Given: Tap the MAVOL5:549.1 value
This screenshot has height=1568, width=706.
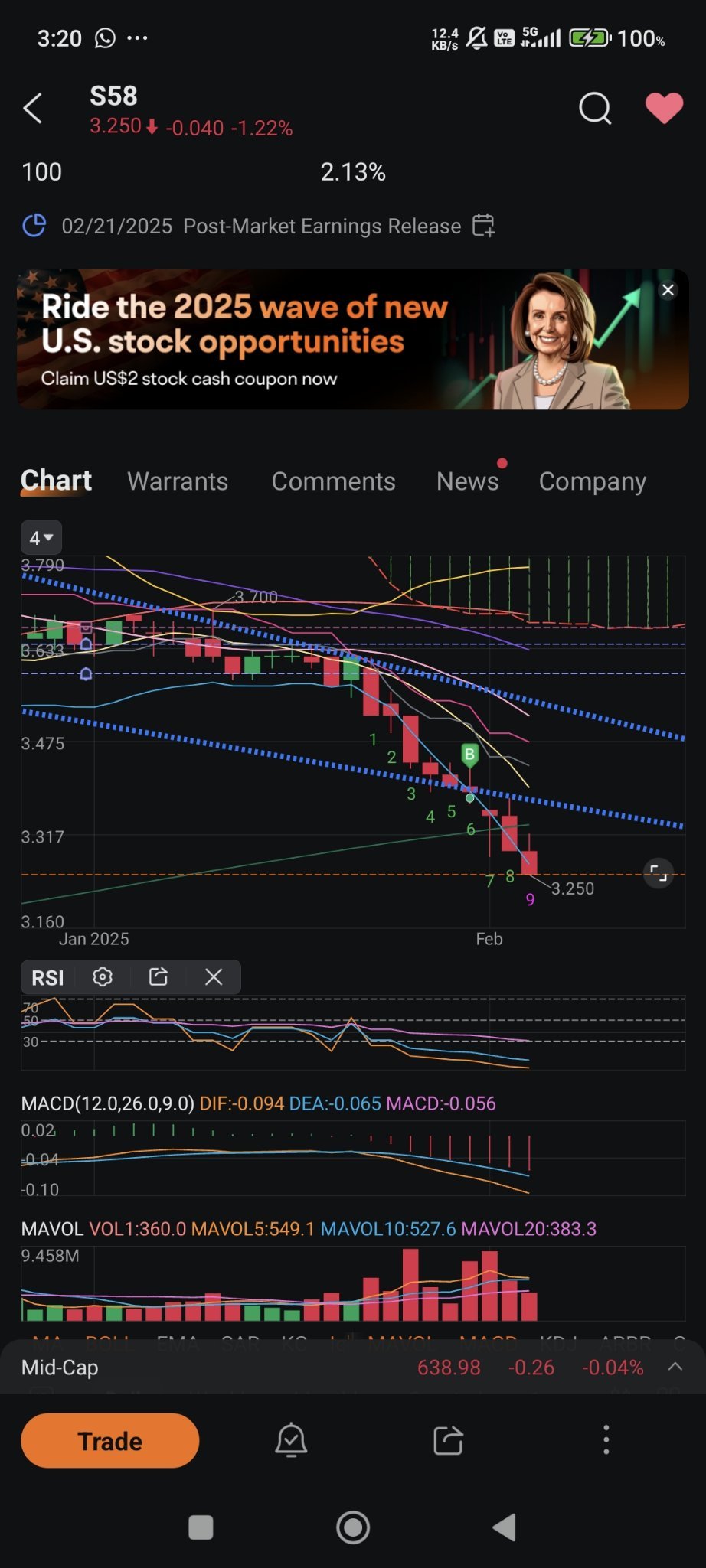Looking at the screenshot, I should [253, 1229].
